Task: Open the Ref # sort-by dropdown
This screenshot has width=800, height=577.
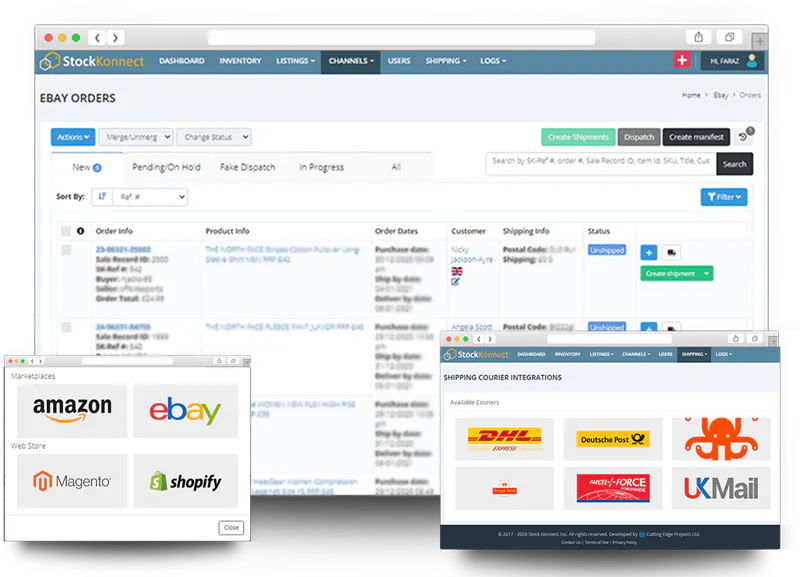Action: [151, 196]
